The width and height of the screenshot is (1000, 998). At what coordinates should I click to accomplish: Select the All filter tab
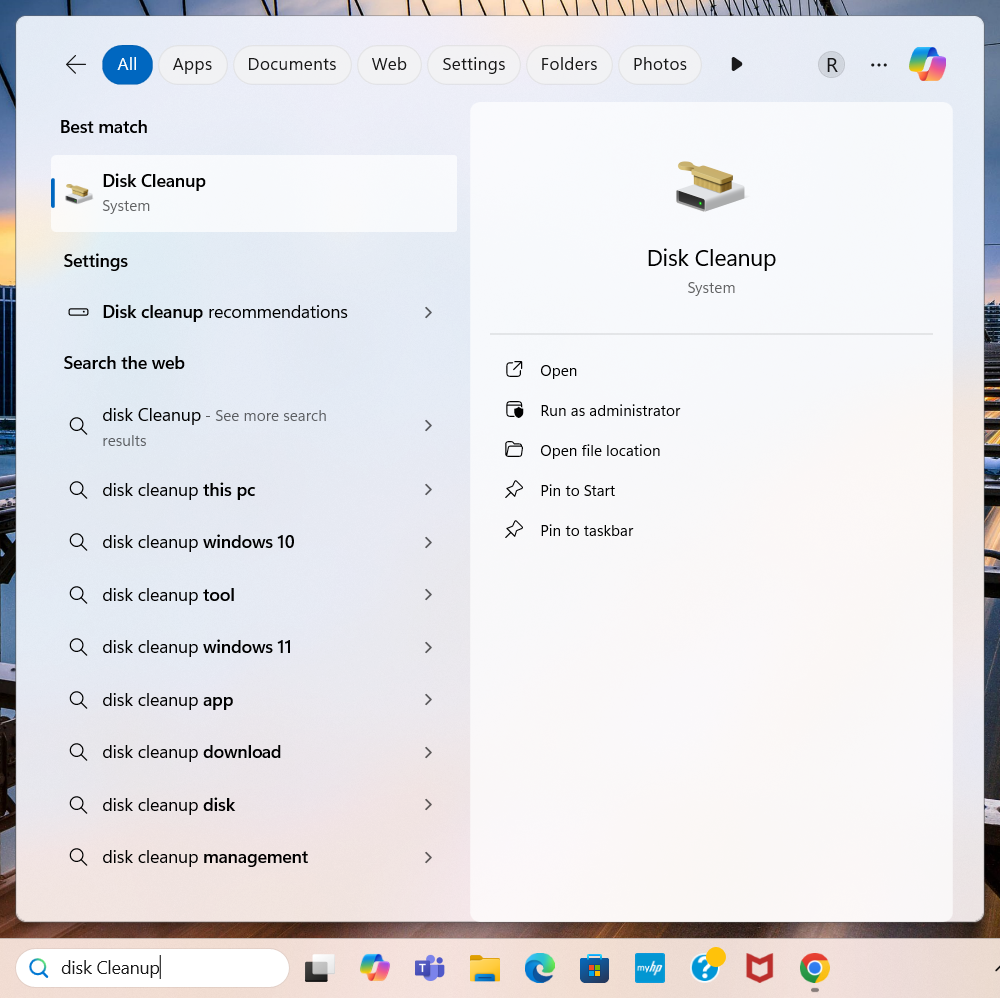click(x=127, y=64)
